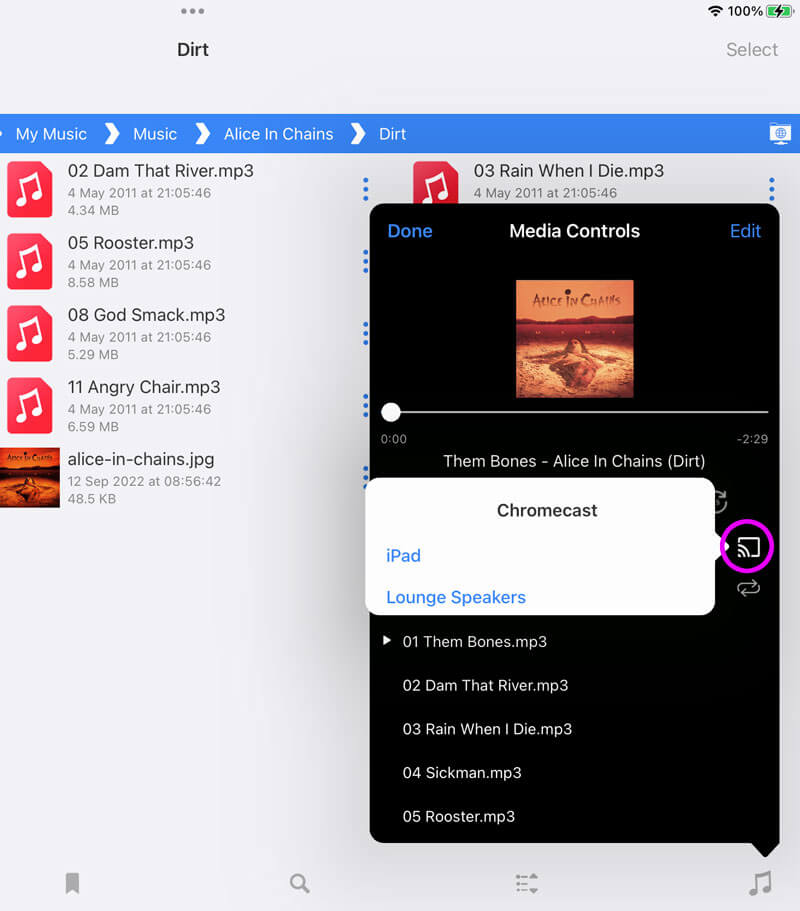
Task: Tap the Them Bones track title
Action: point(574,461)
